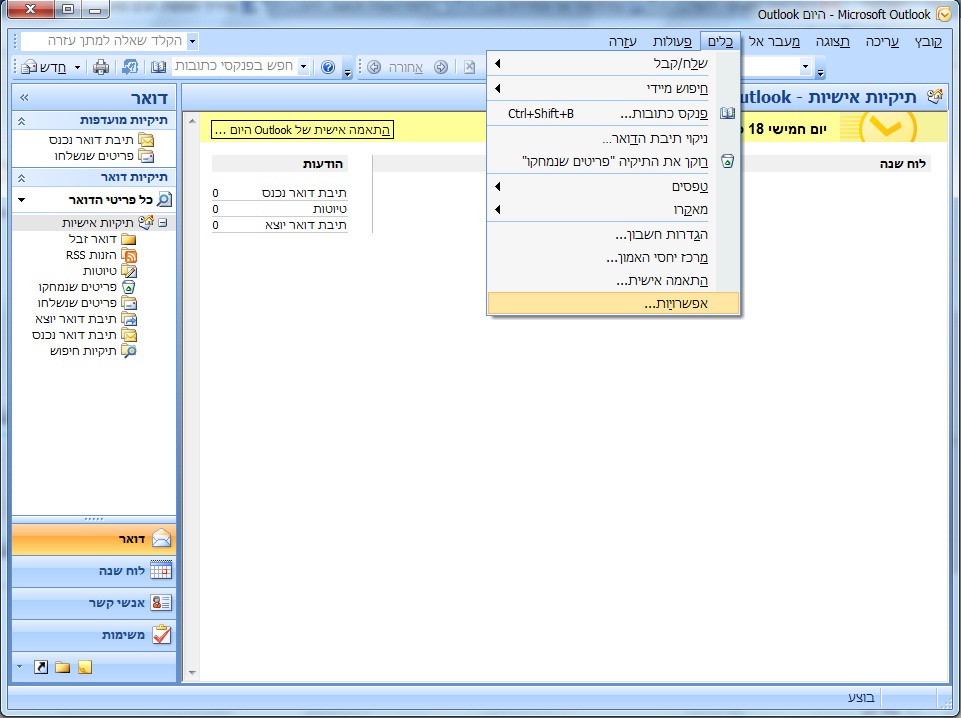
Task: Switch to the דואר (Mail) module button
Action: click(x=94, y=539)
